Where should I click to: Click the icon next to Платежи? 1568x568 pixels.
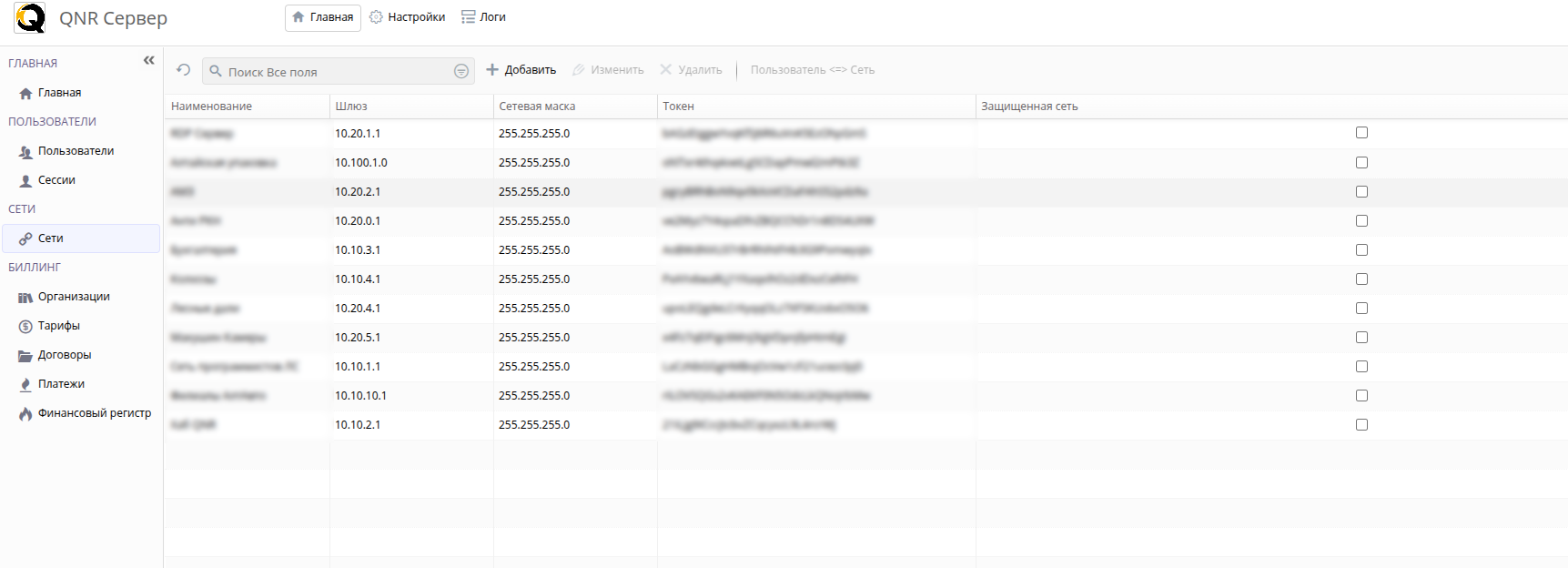coord(25,384)
